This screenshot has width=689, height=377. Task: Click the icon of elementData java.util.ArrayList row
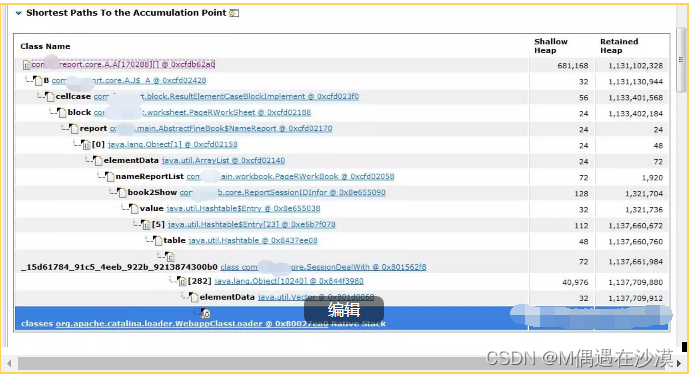[98, 161]
